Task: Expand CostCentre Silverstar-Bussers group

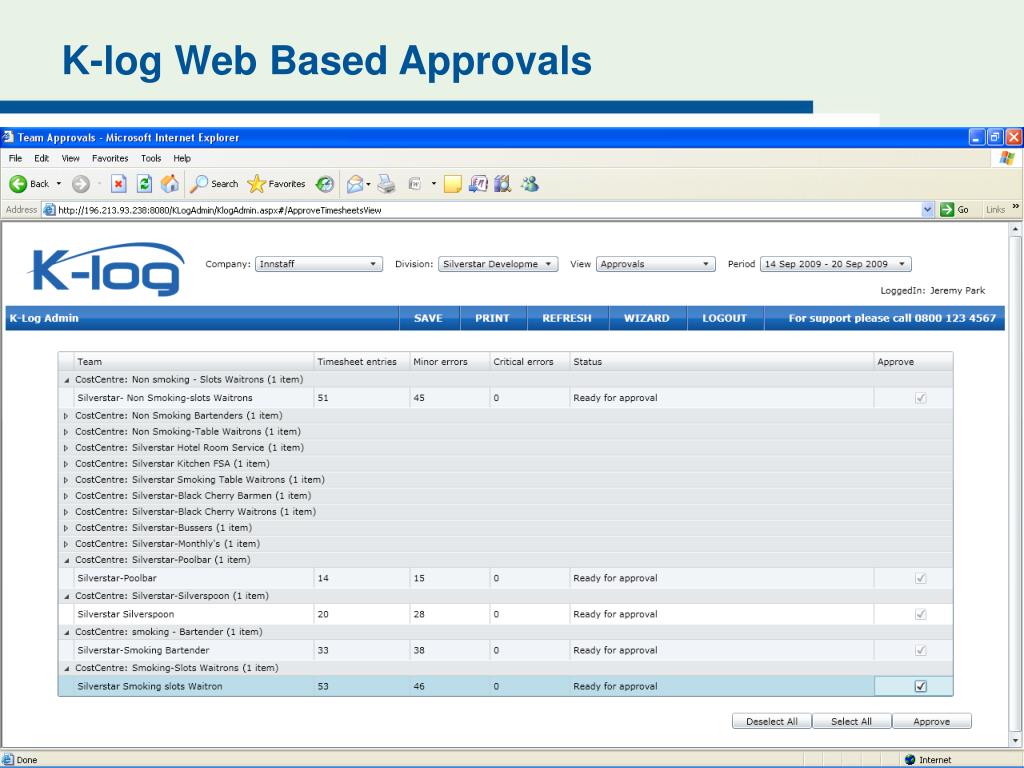Action: pos(66,528)
